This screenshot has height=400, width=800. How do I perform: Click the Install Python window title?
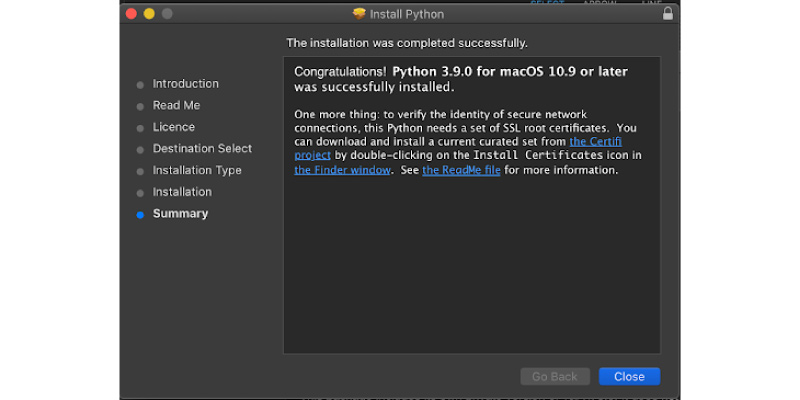[x=407, y=14]
